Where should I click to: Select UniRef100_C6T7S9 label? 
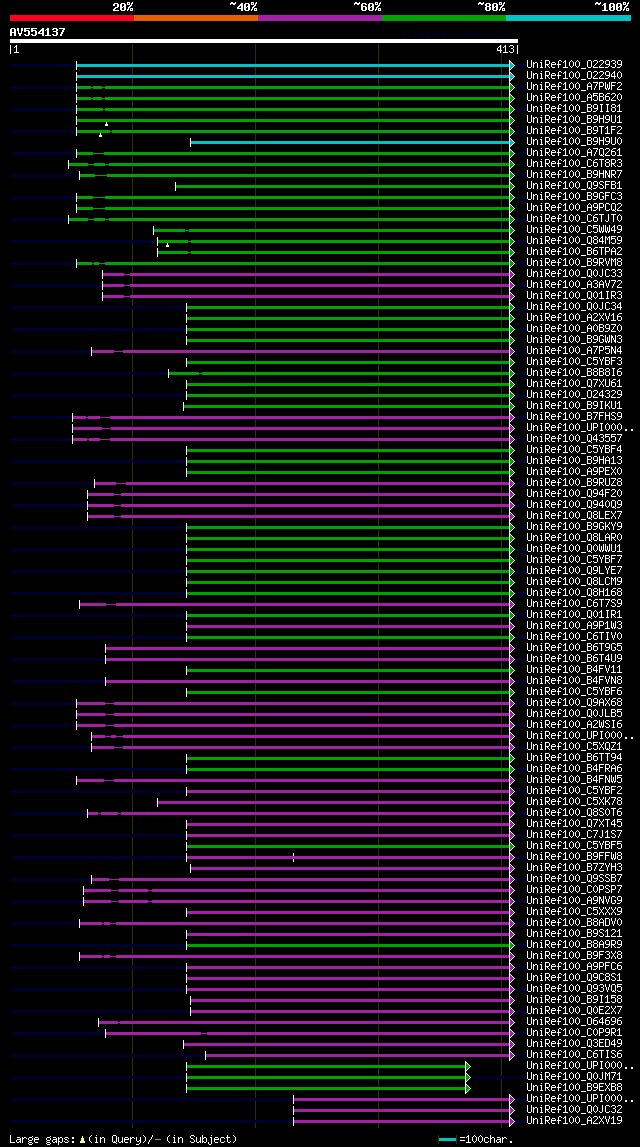[574, 603]
